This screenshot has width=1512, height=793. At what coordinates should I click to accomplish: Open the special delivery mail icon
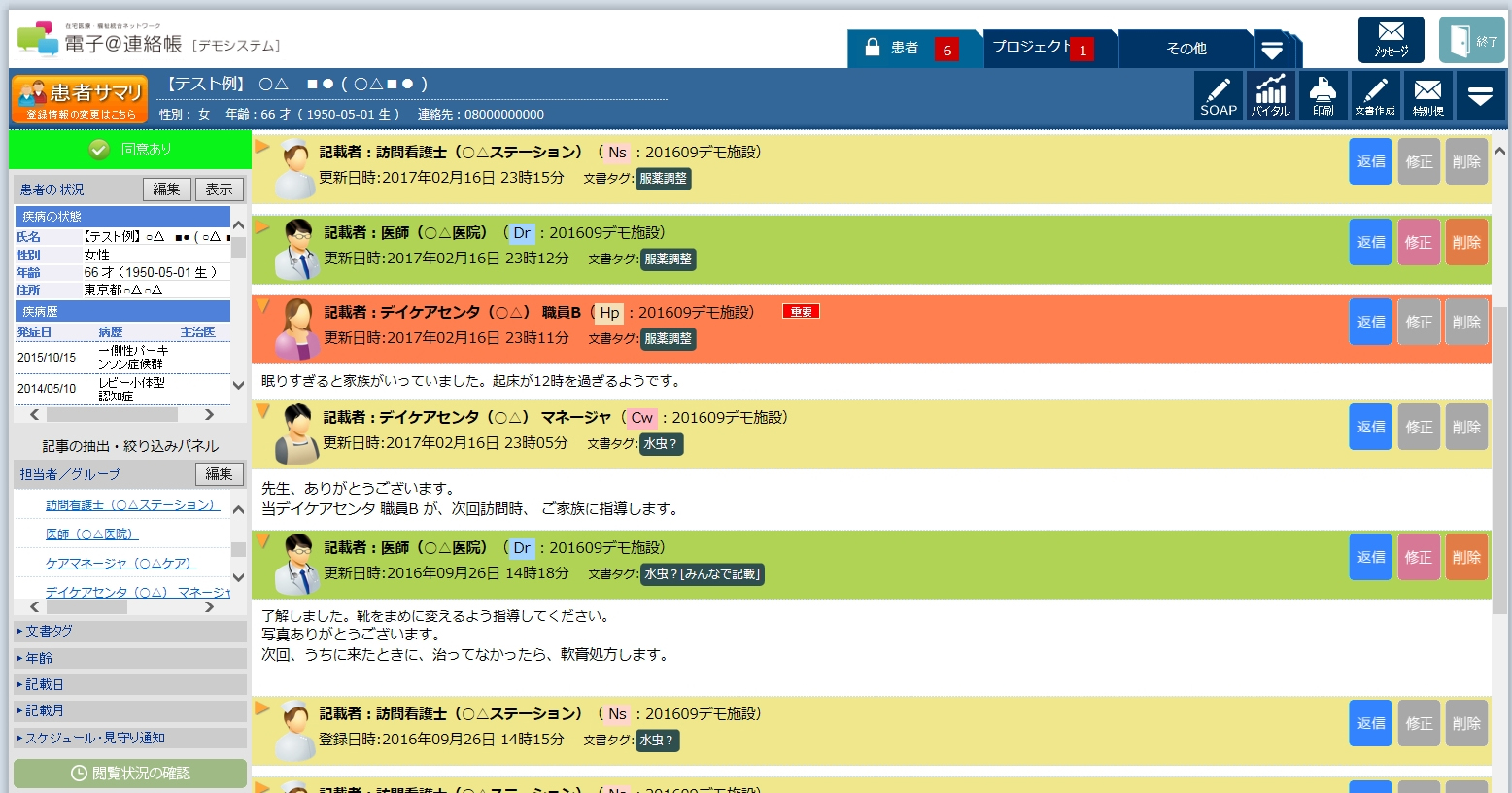click(1427, 95)
